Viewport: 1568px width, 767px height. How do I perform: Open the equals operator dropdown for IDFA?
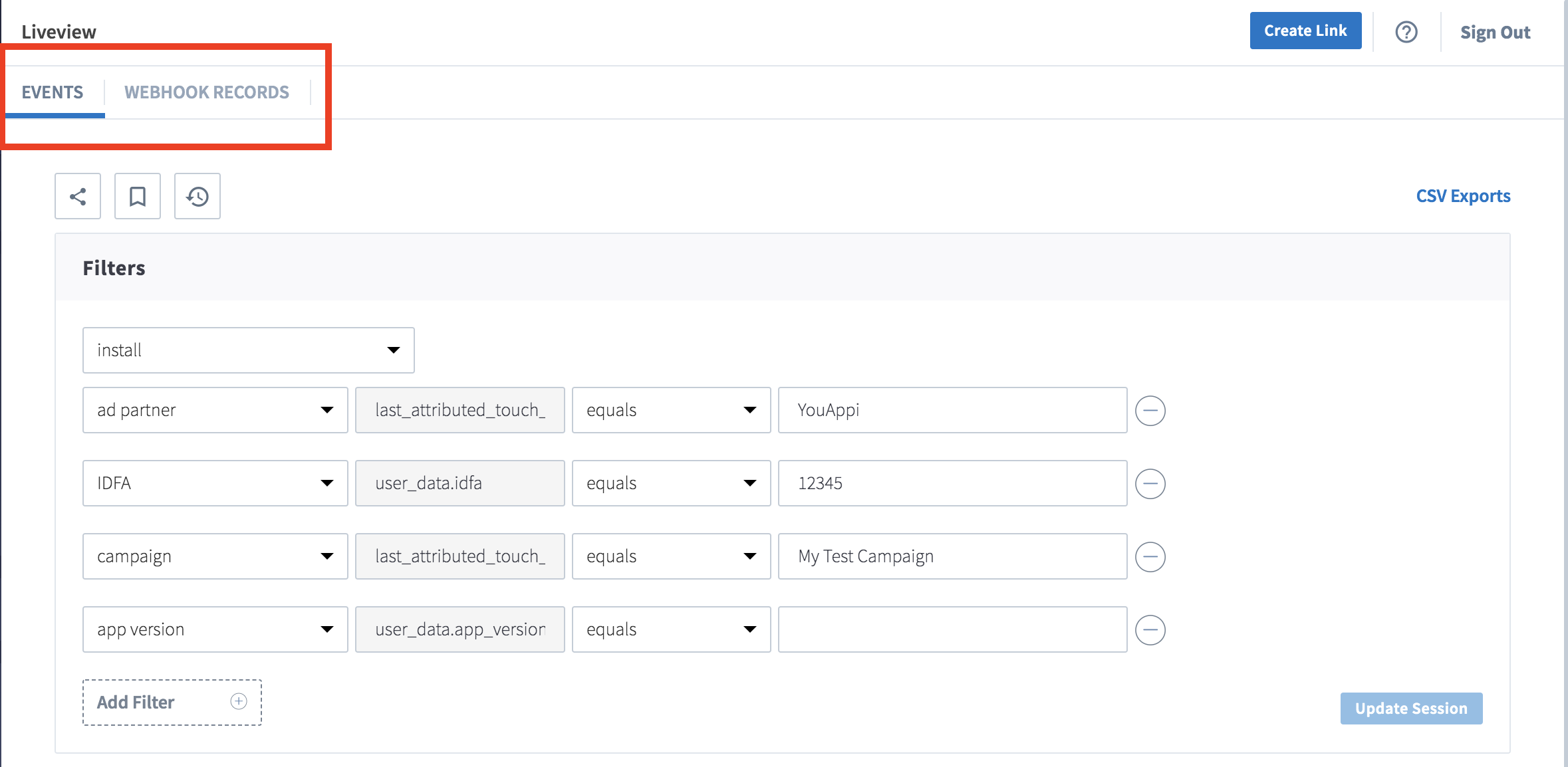point(670,483)
